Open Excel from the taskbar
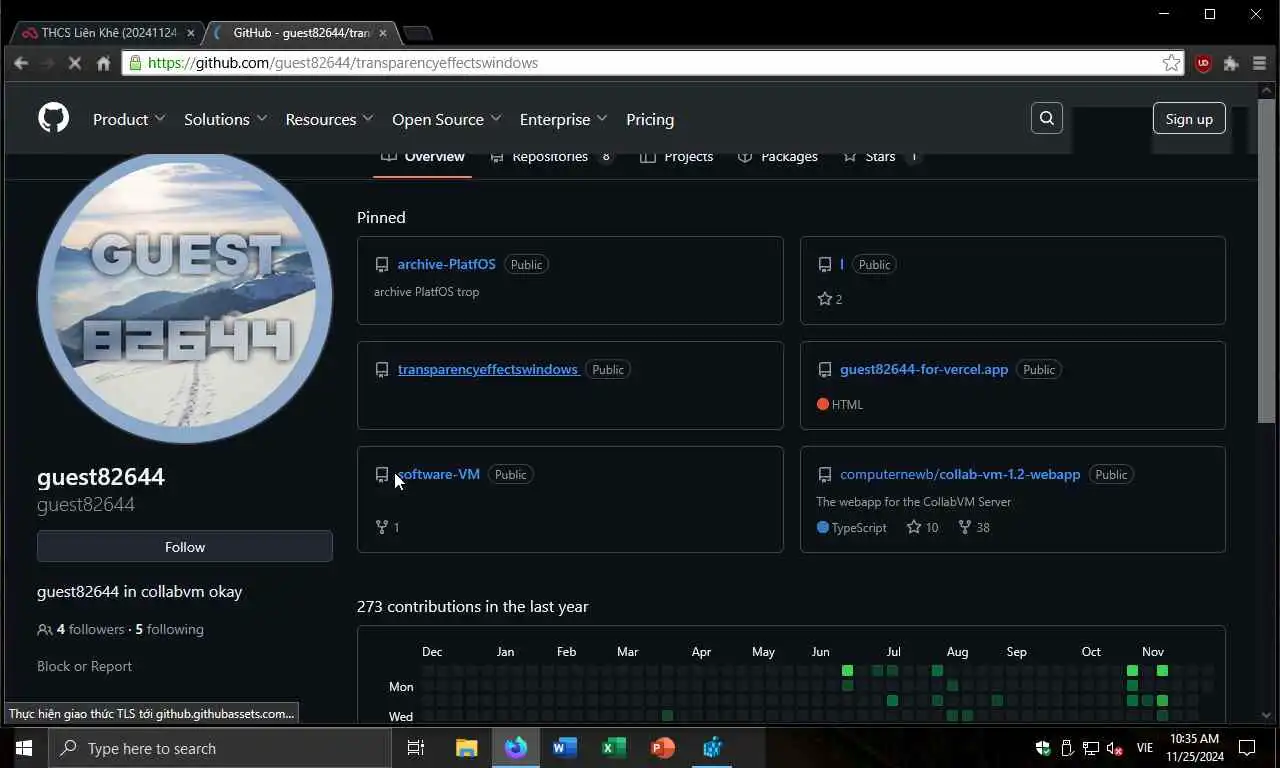The width and height of the screenshot is (1280, 768). coord(613,748)
